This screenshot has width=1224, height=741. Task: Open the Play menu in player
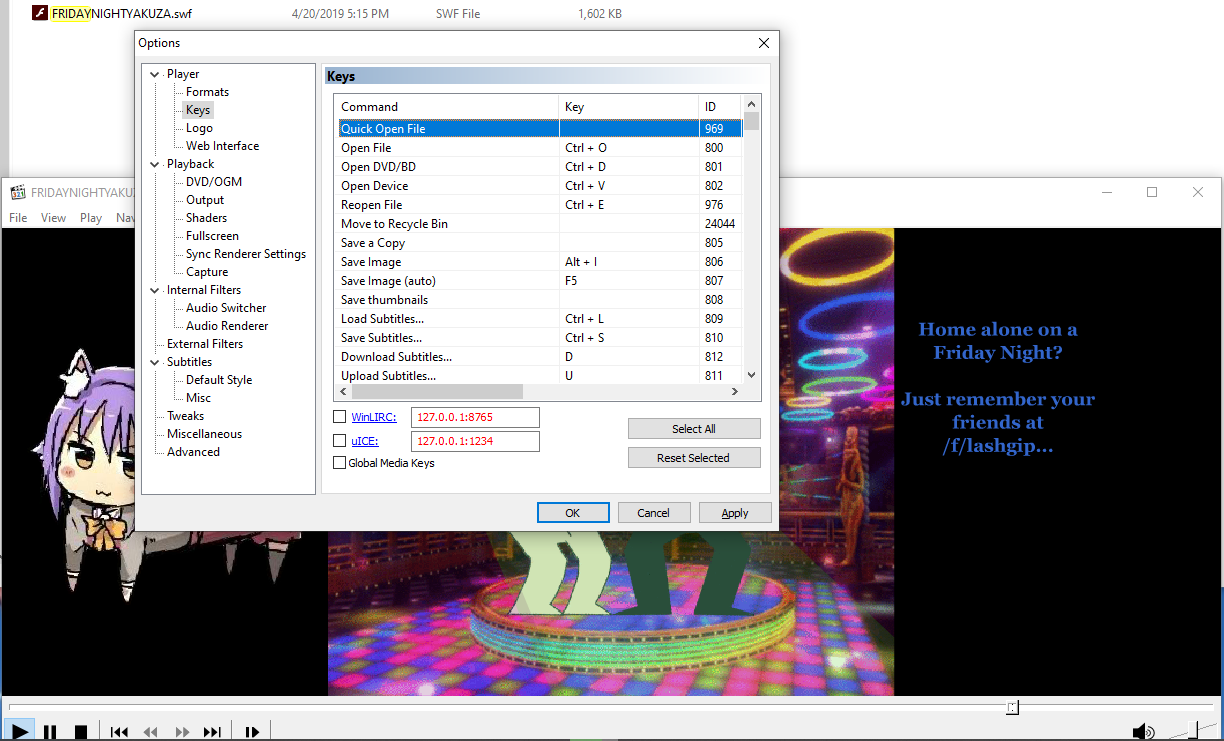91,218
